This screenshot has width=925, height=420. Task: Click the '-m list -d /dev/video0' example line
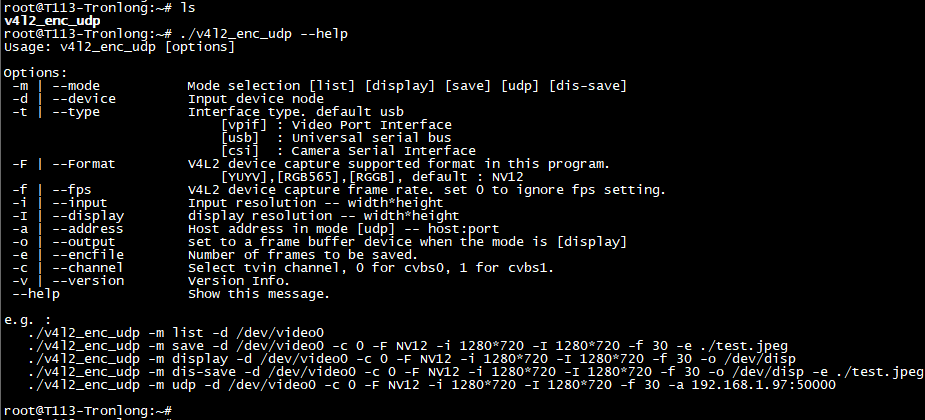176,333
